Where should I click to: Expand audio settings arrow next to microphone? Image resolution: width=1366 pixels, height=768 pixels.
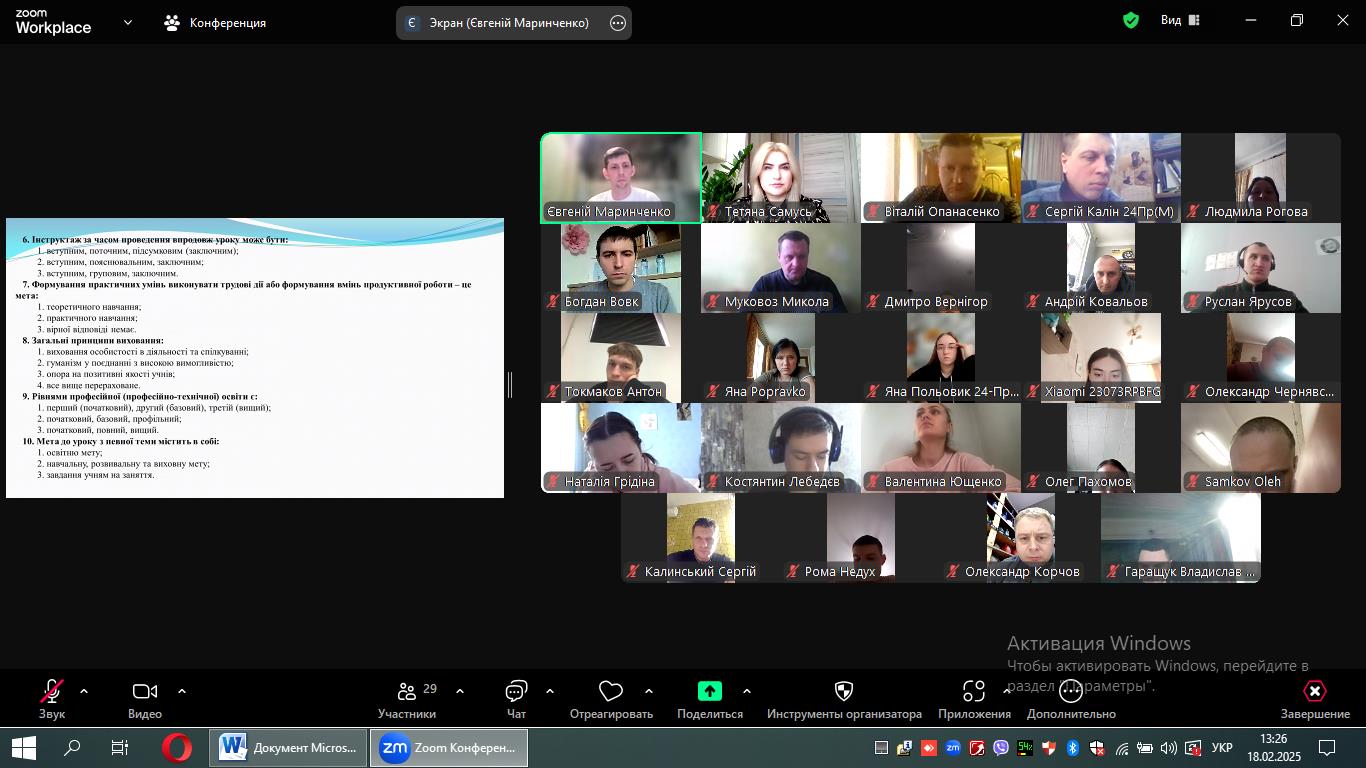click(x=84, y=691)
